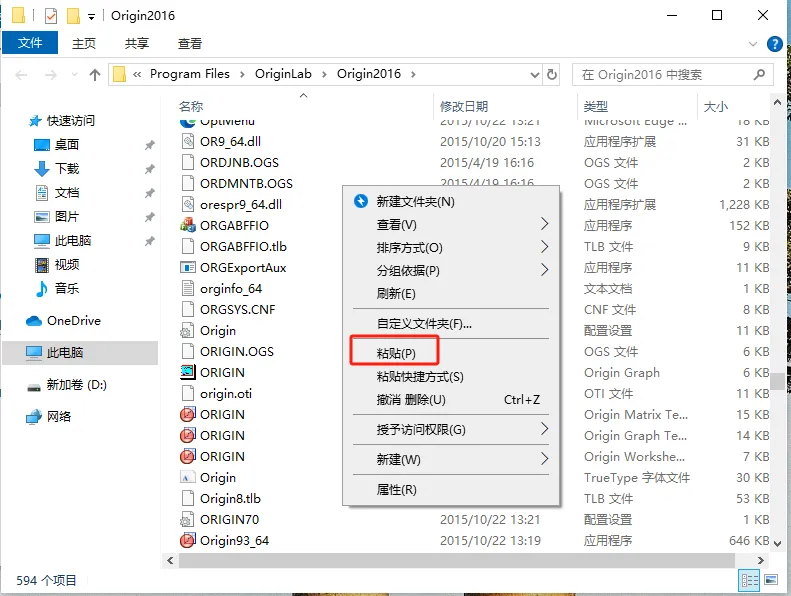The width and height of the screenshot is (791, 596).
Task: Click the Origin TrueType font file icon
Action: 188,477
